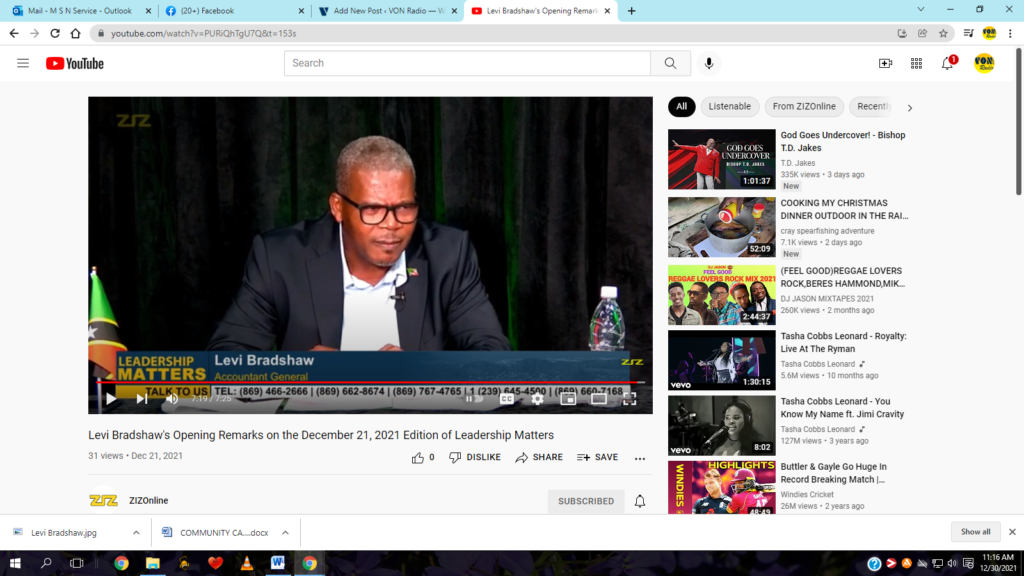Screen dimensions: 1024x576
Task: Expand options for COMMUNITY CA docx download
Action: [x=285, y=532]
